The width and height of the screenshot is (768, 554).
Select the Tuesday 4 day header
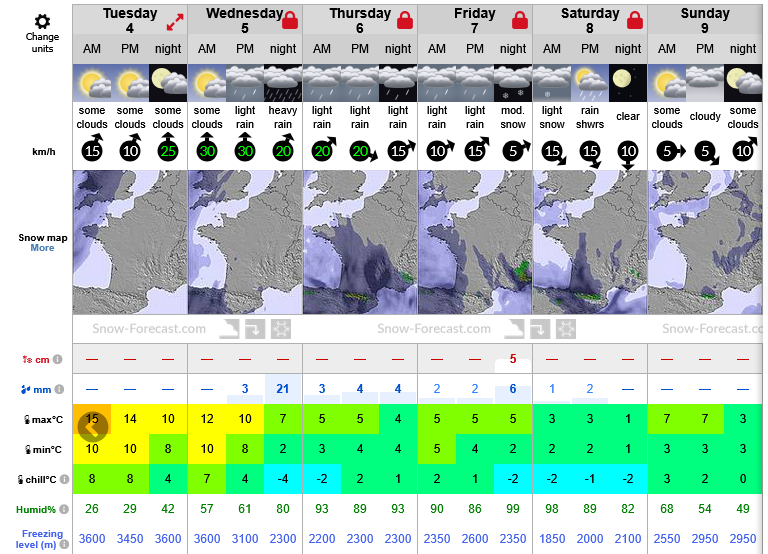point(130,20)
